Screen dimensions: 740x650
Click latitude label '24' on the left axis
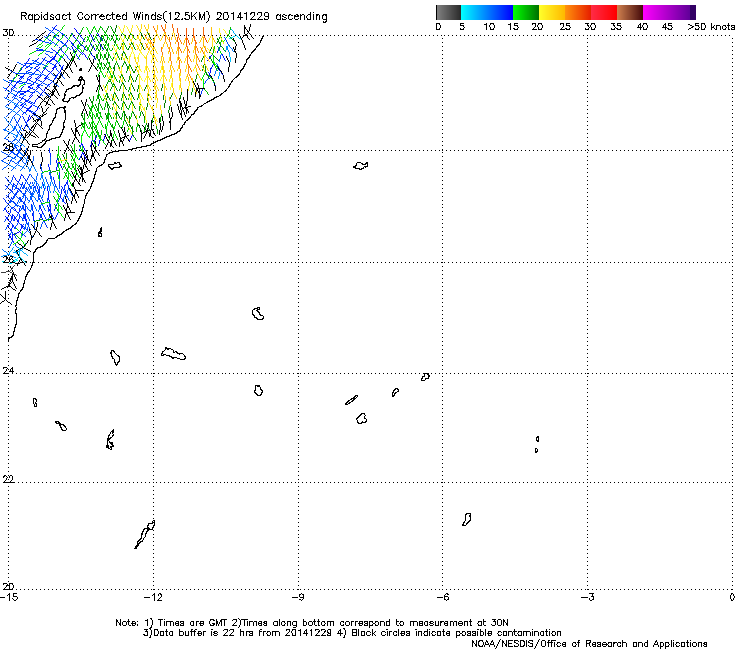click(x=8, y=371)
